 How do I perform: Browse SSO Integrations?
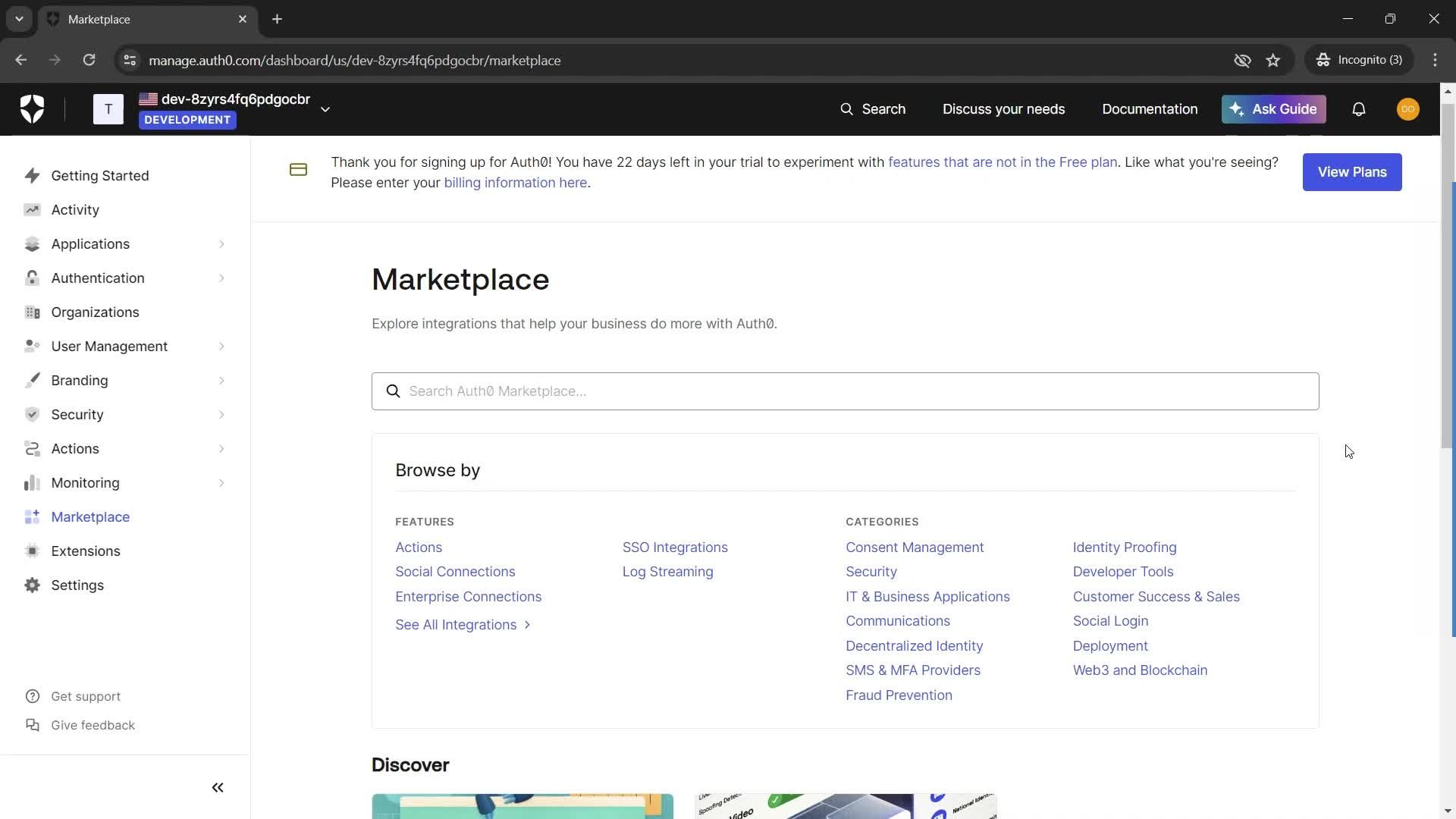[675, 548]
